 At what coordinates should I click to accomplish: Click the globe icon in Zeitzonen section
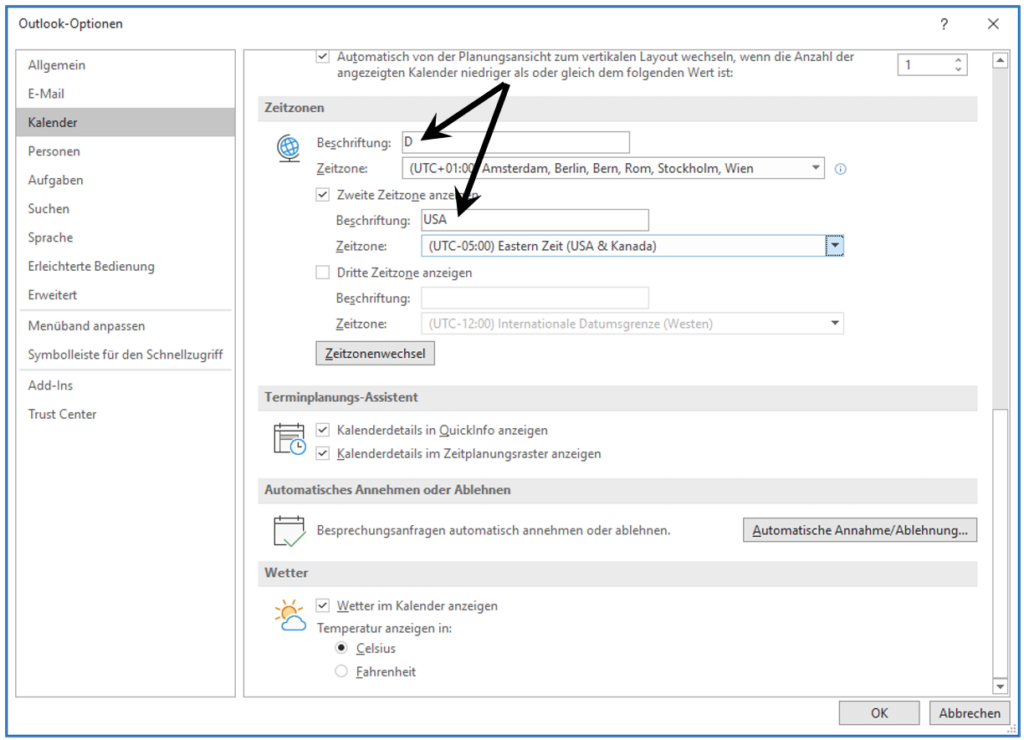tap(288, 148)
